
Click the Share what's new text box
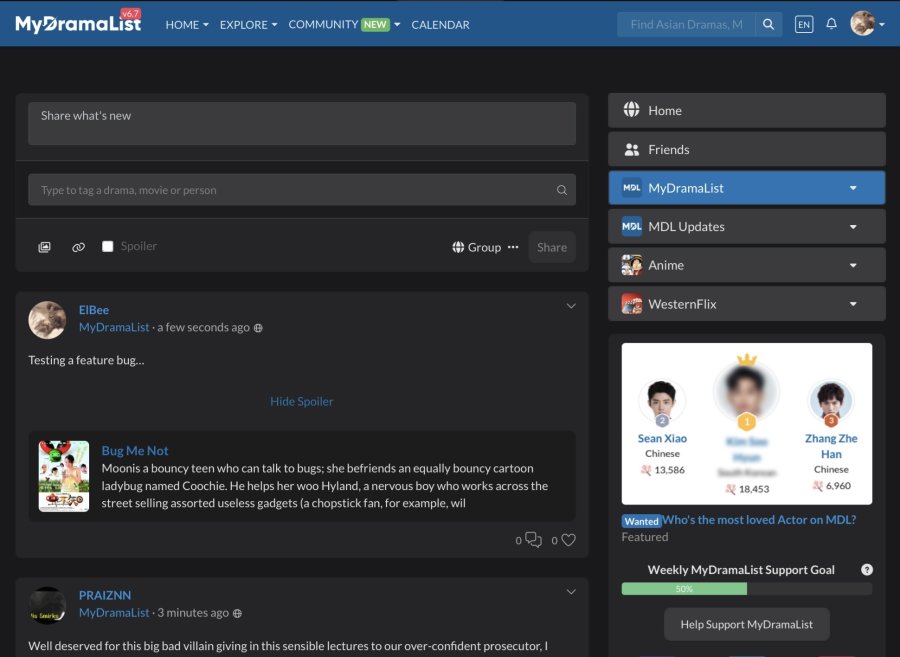click(302, 123)
